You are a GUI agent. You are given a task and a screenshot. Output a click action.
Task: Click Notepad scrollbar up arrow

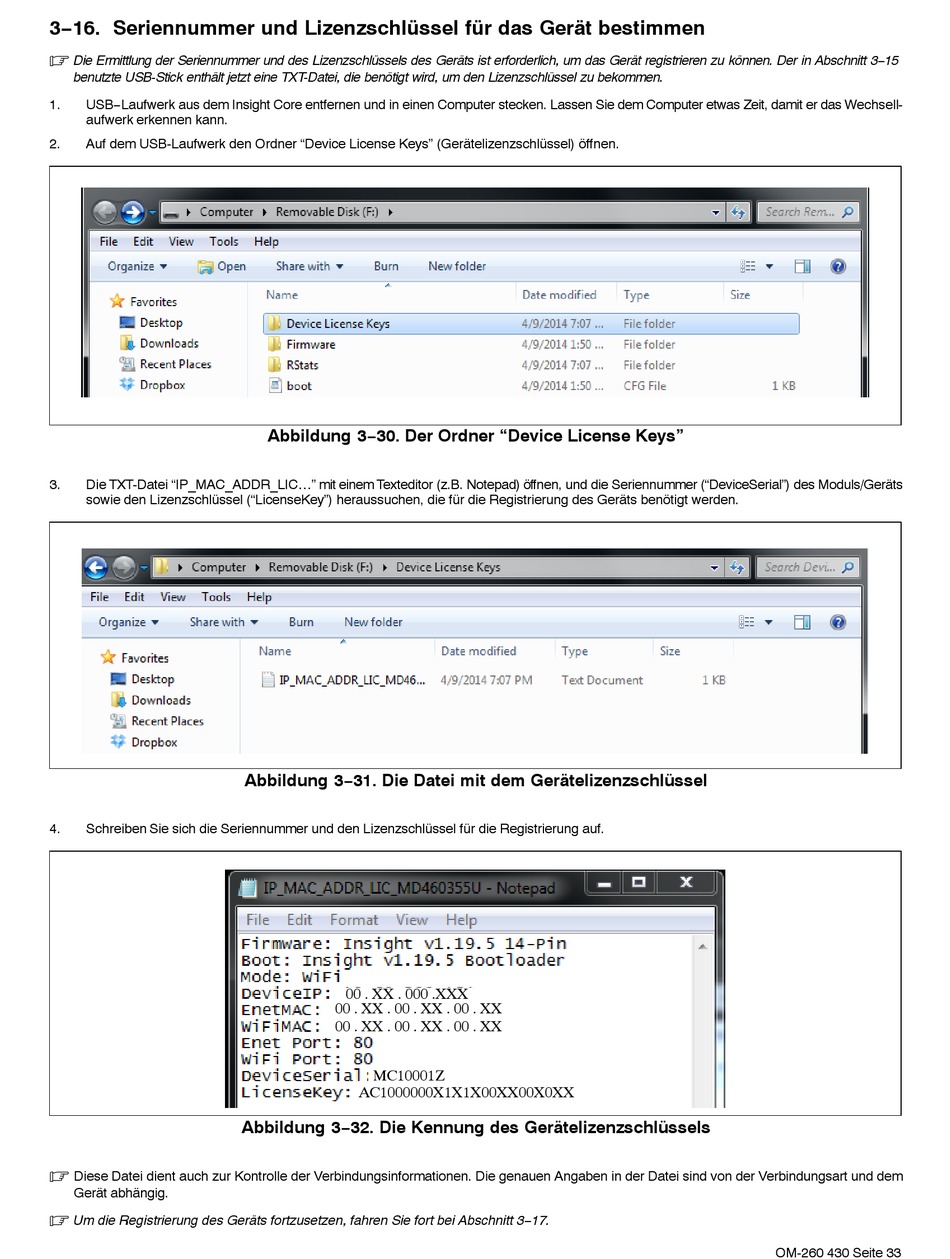[x=702, y=946]
